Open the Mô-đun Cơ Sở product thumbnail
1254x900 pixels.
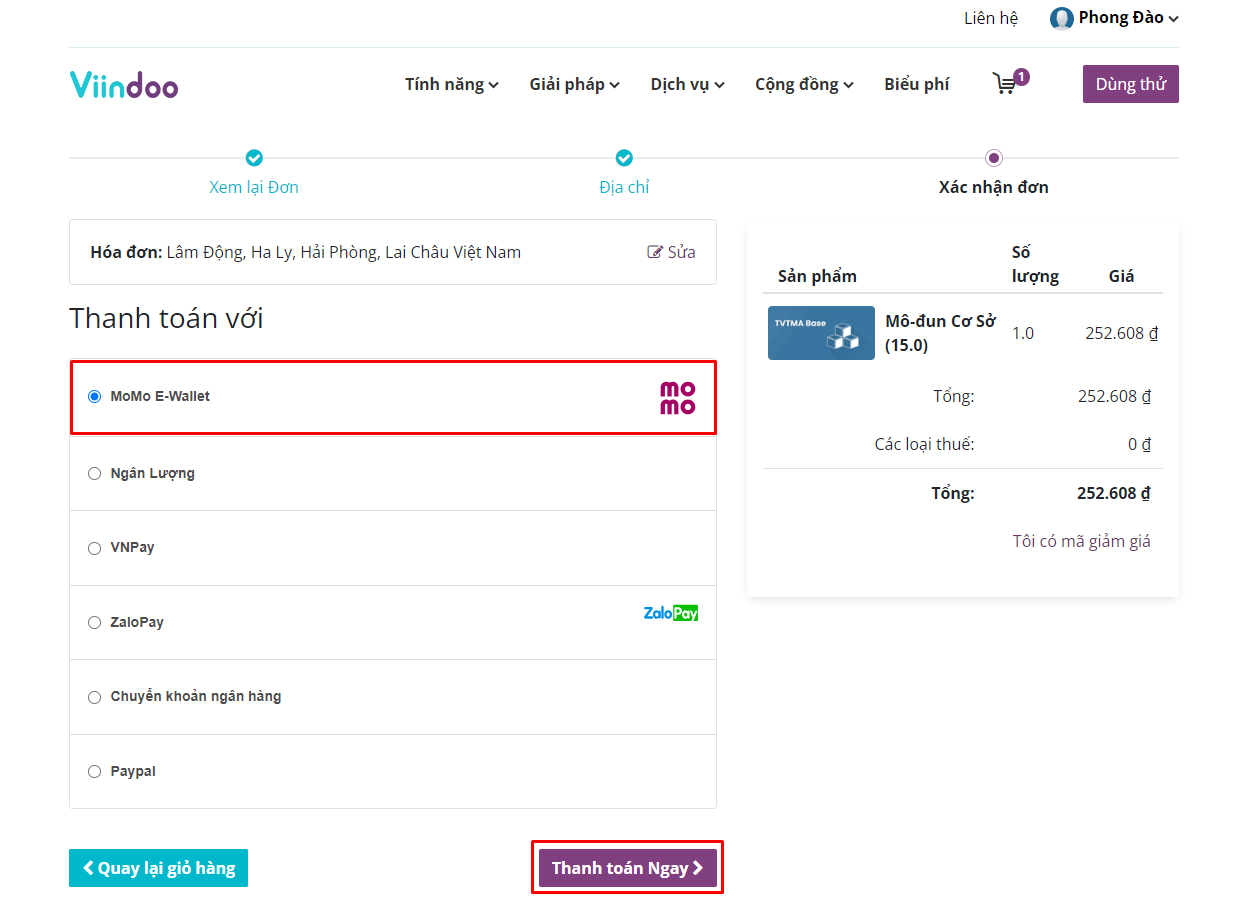[x=821, y=333]
